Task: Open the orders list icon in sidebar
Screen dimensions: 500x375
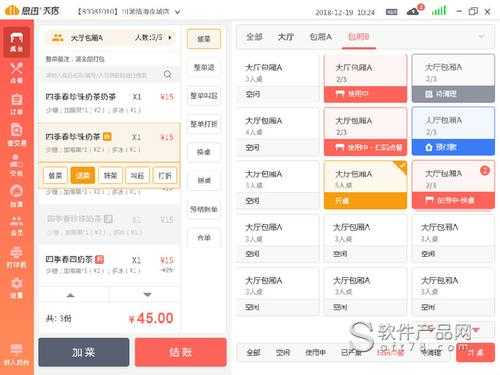Action: pos(16,103)
